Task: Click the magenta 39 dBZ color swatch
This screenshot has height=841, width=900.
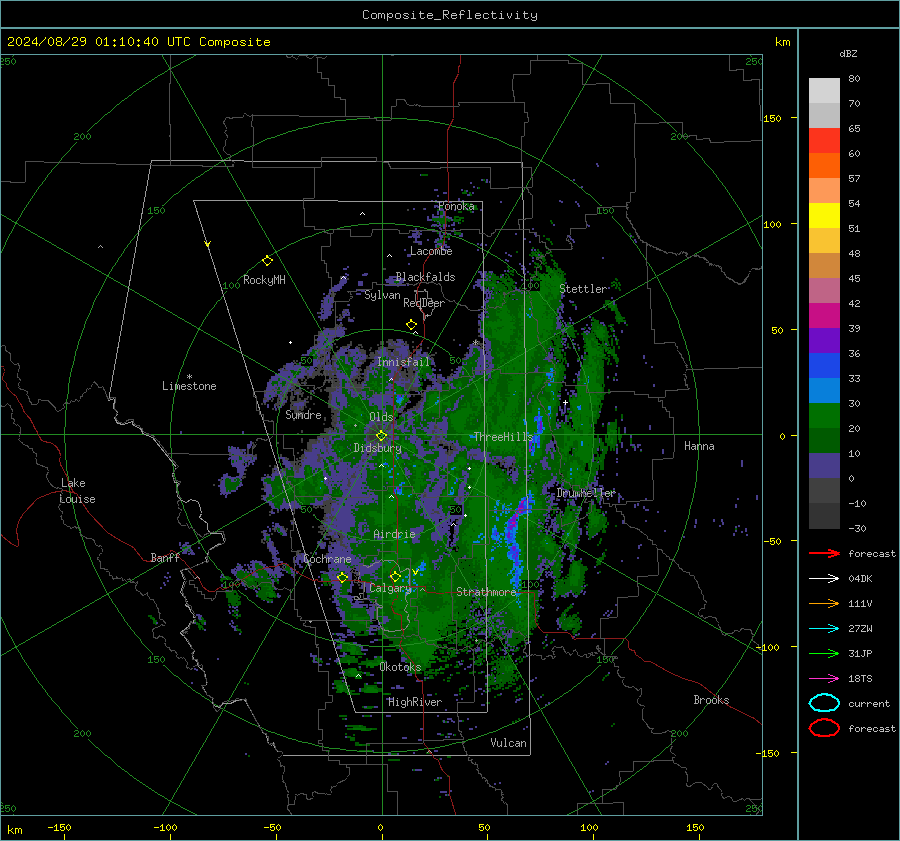Action: [824, 316]
